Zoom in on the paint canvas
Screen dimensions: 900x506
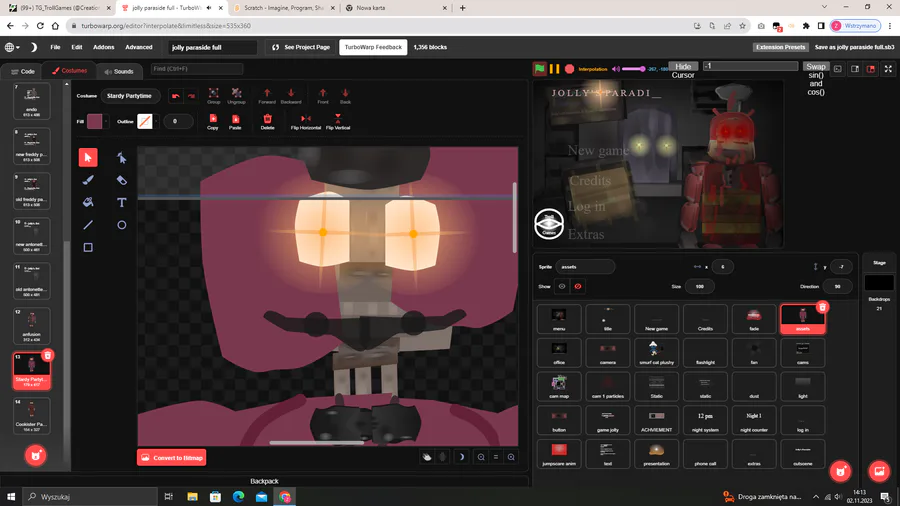pos(511,457)
